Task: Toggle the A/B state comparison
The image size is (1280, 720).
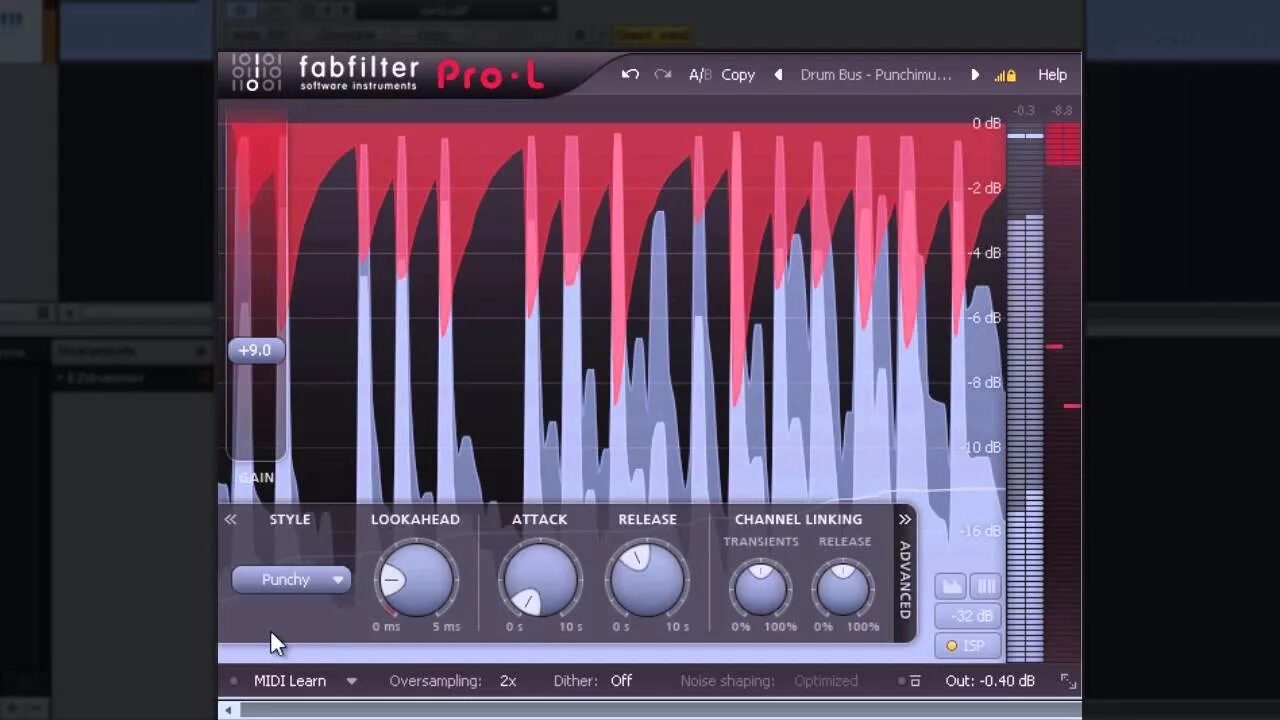Action: 700,75
